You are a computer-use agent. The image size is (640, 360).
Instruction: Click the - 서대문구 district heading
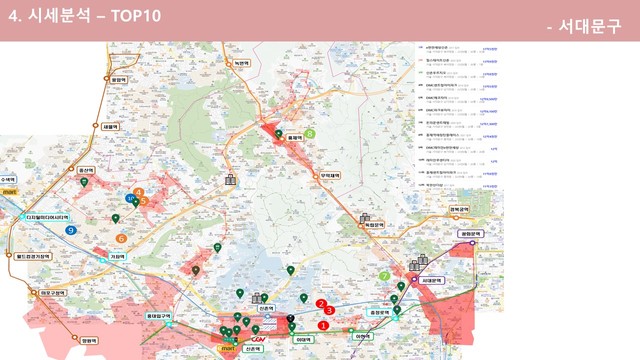coord(584,27)
